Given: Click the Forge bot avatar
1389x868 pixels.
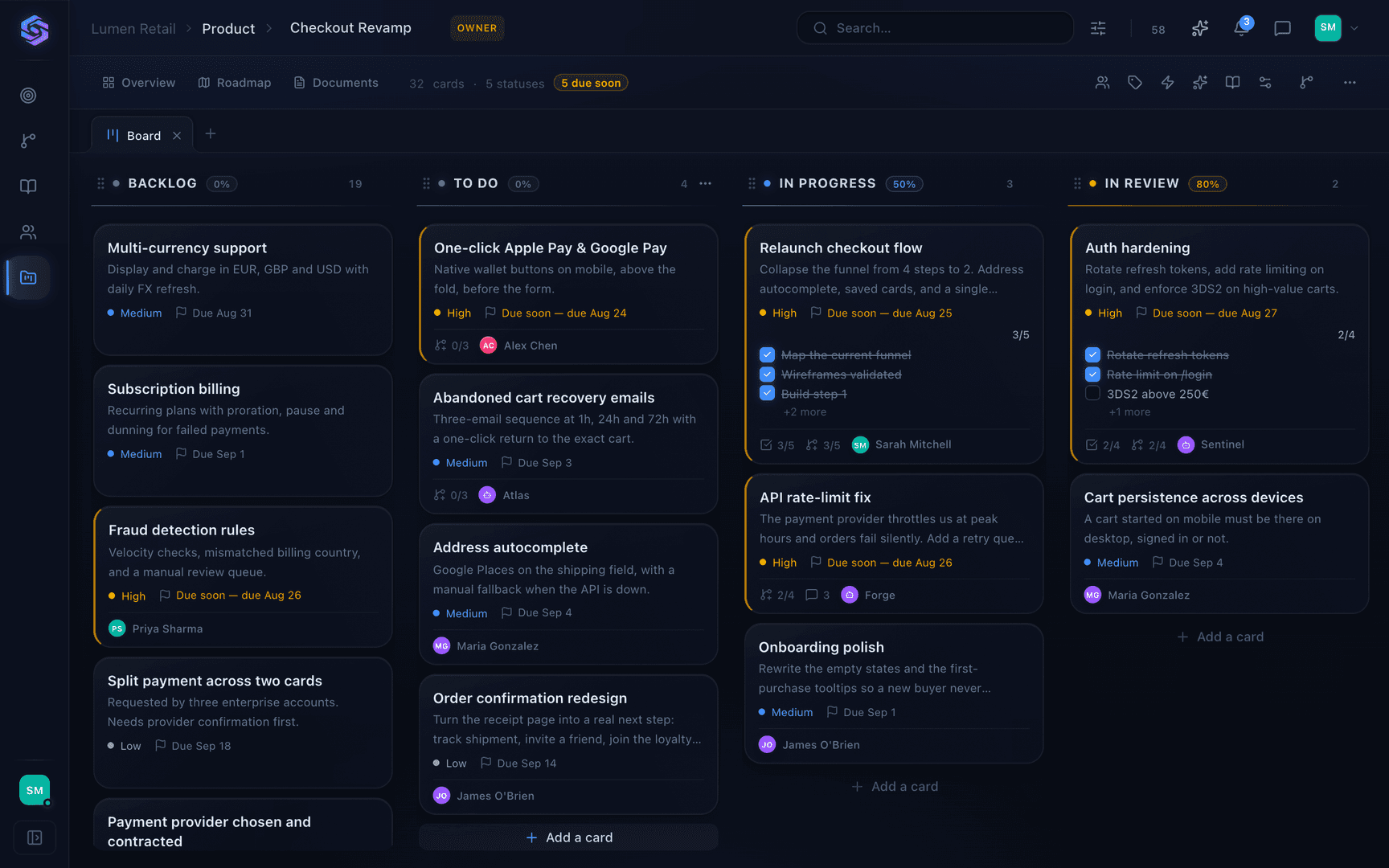Looking at the screenshot, I should pyautogui.click(x=850, y=595).
